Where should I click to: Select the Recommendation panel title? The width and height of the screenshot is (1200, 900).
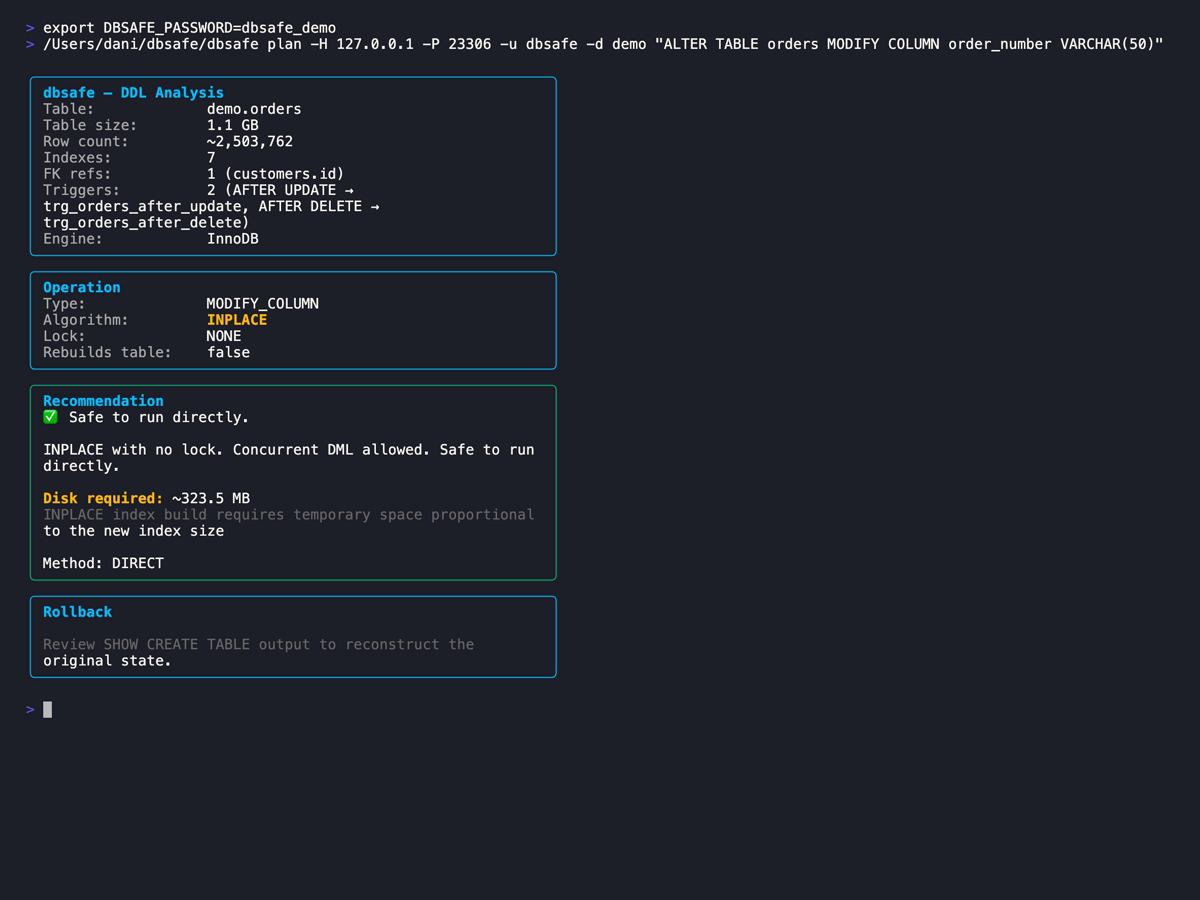(x=103, y=400)
